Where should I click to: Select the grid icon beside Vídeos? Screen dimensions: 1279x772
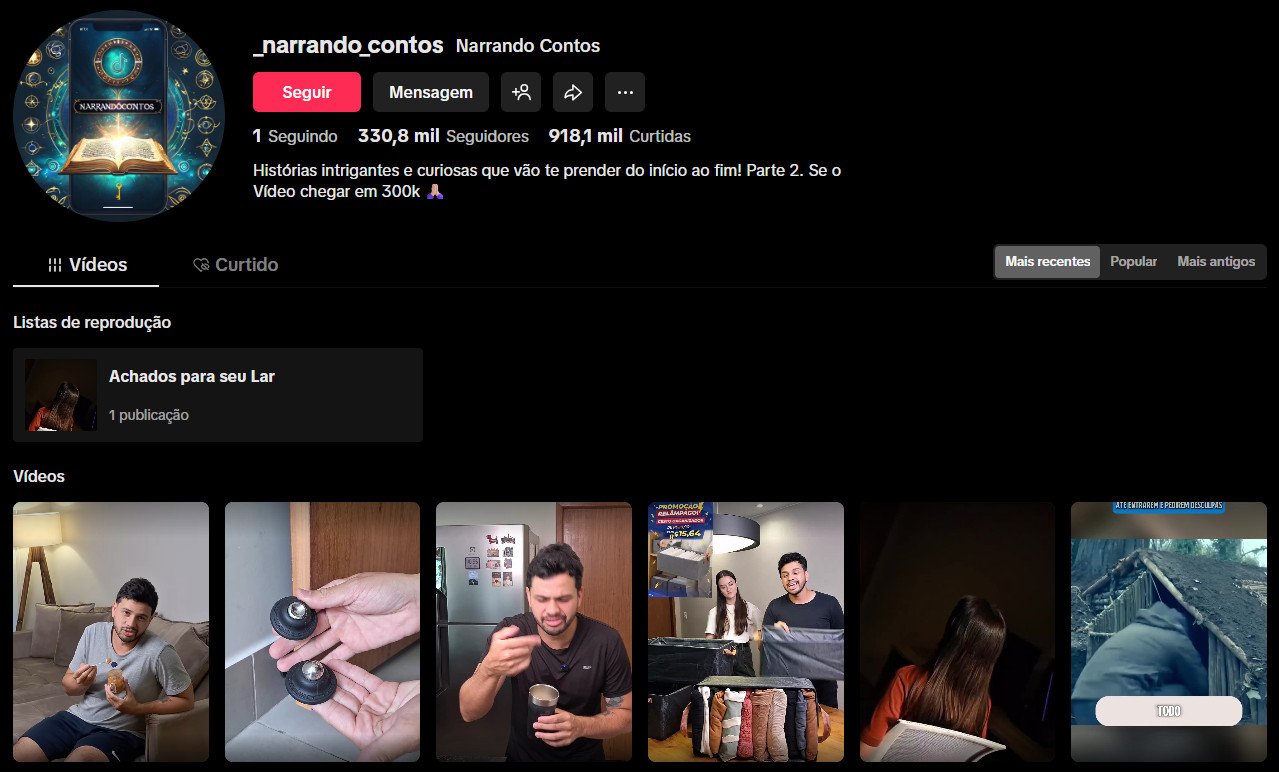pos(53,264)
